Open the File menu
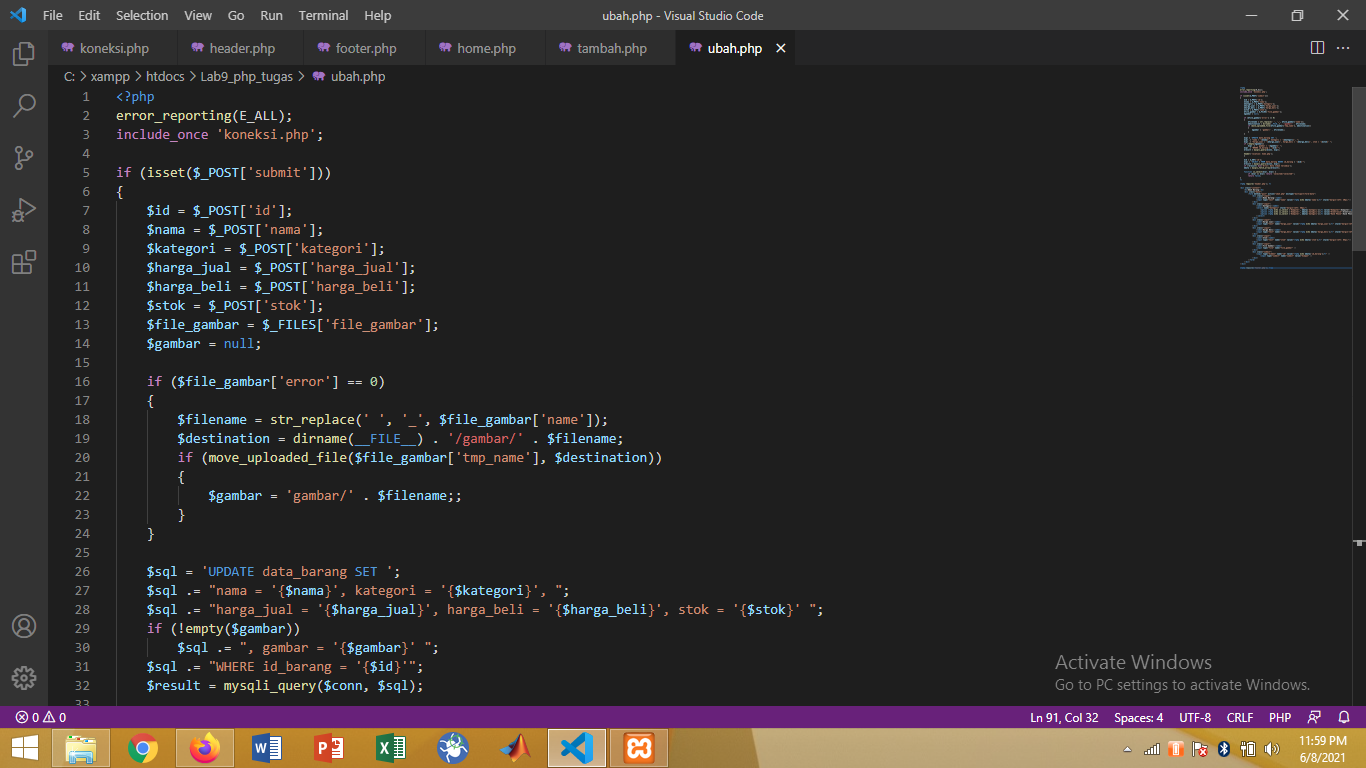The image size is (1366, 768). pyautogui.click(x=53, y=15)
